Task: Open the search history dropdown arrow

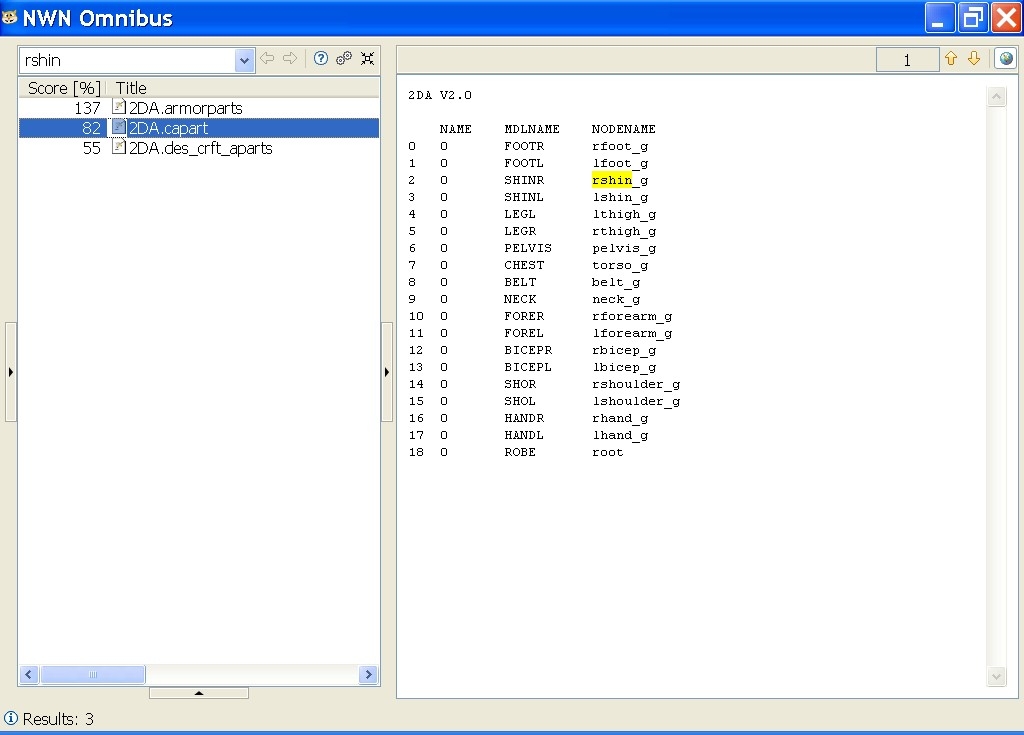Action: (245, 61)
